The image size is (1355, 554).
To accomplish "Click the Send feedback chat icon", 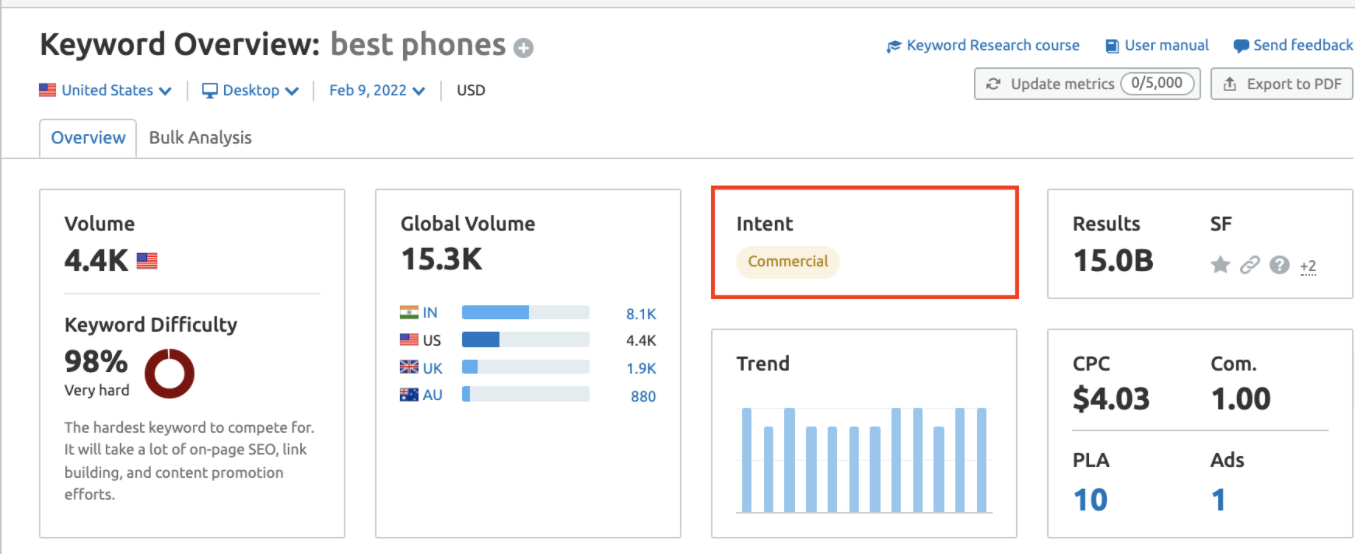I will (1241, 46).
